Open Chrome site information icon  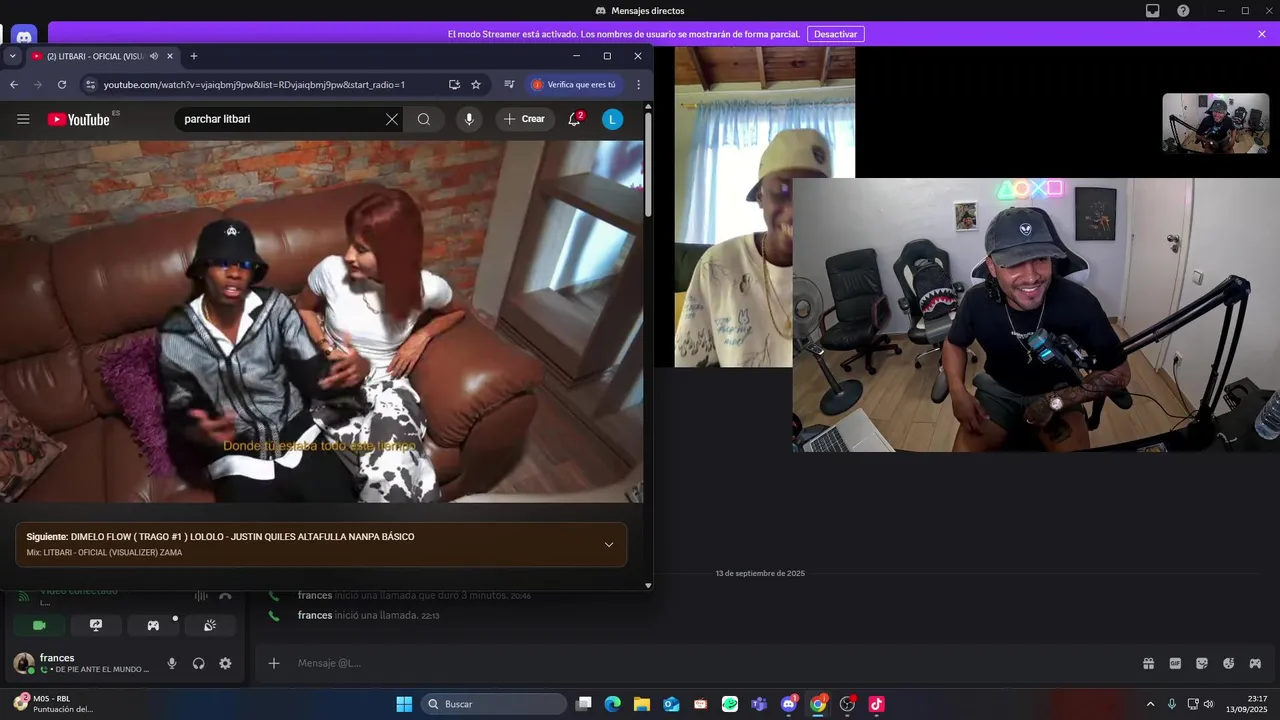click(x=90, y=85)
